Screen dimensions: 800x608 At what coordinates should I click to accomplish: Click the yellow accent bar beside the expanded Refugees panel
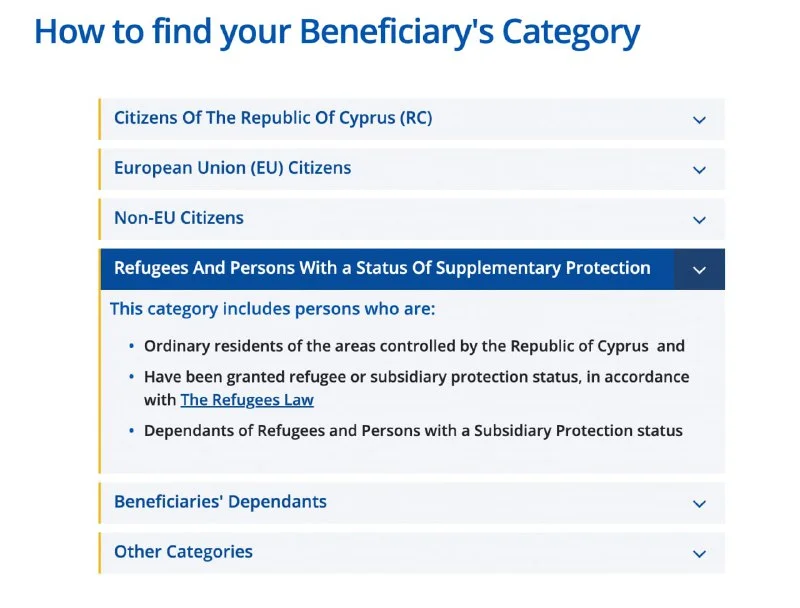100,381
